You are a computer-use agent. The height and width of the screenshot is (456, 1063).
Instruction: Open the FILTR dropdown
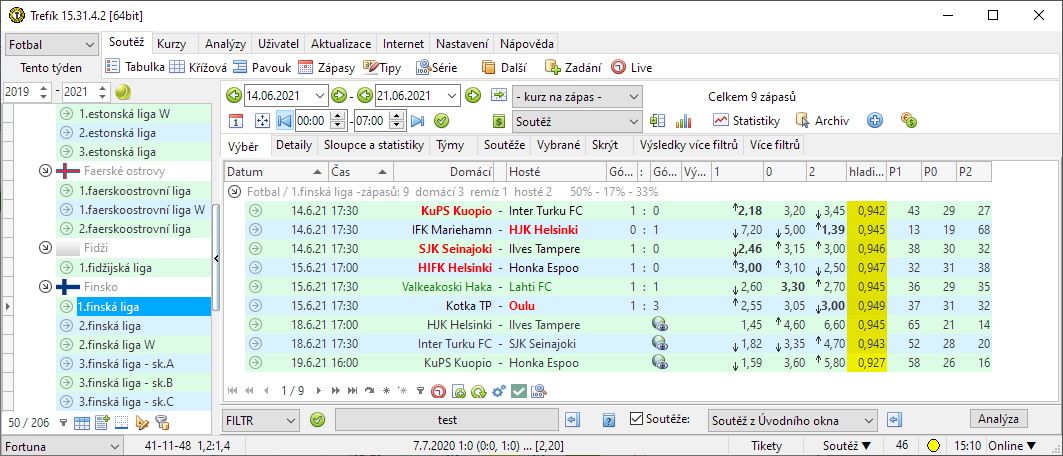coord(262,420)
